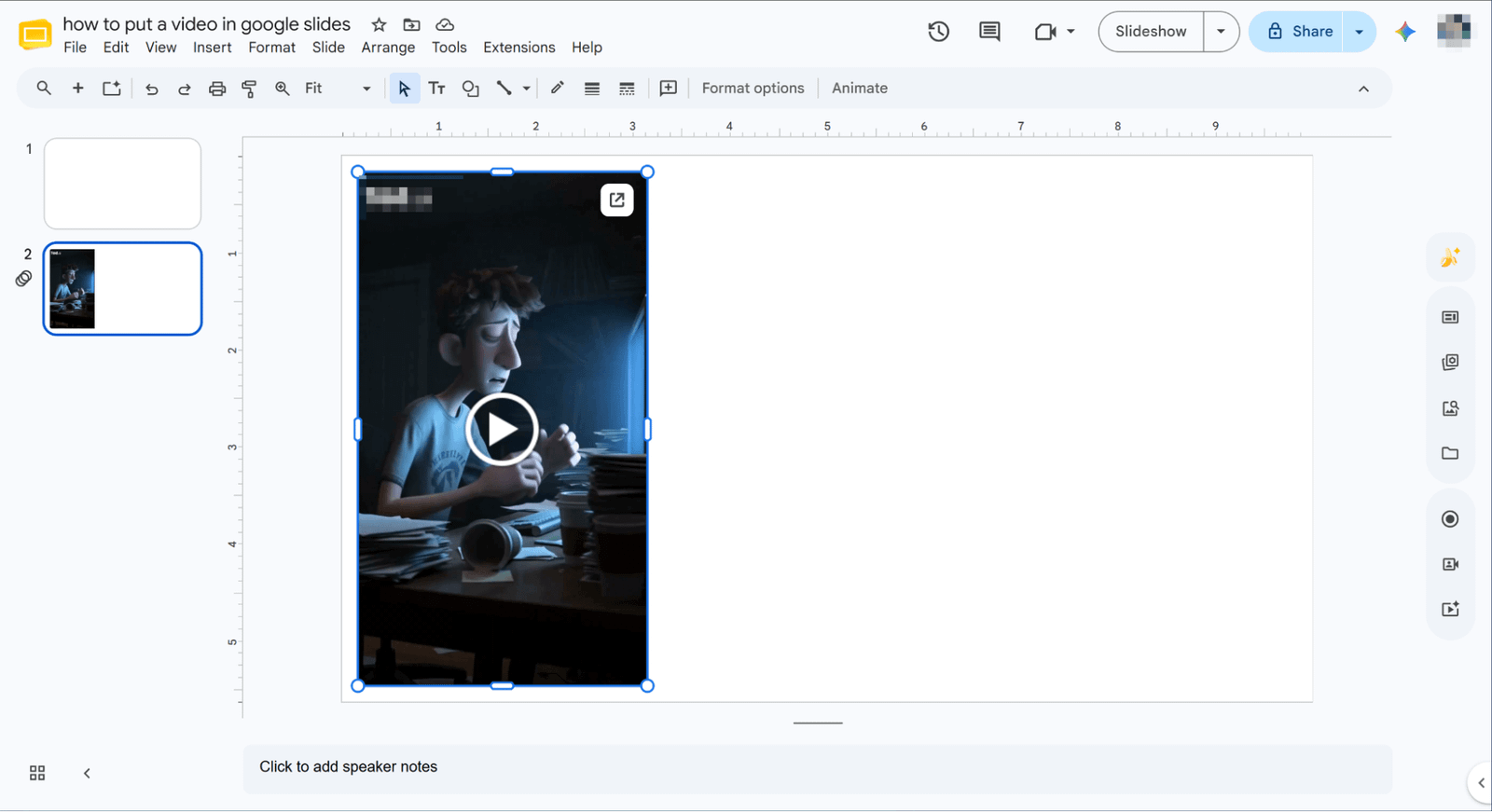Open the Arrange menu
Viewport: 1492px width, 812px height.
388,48
